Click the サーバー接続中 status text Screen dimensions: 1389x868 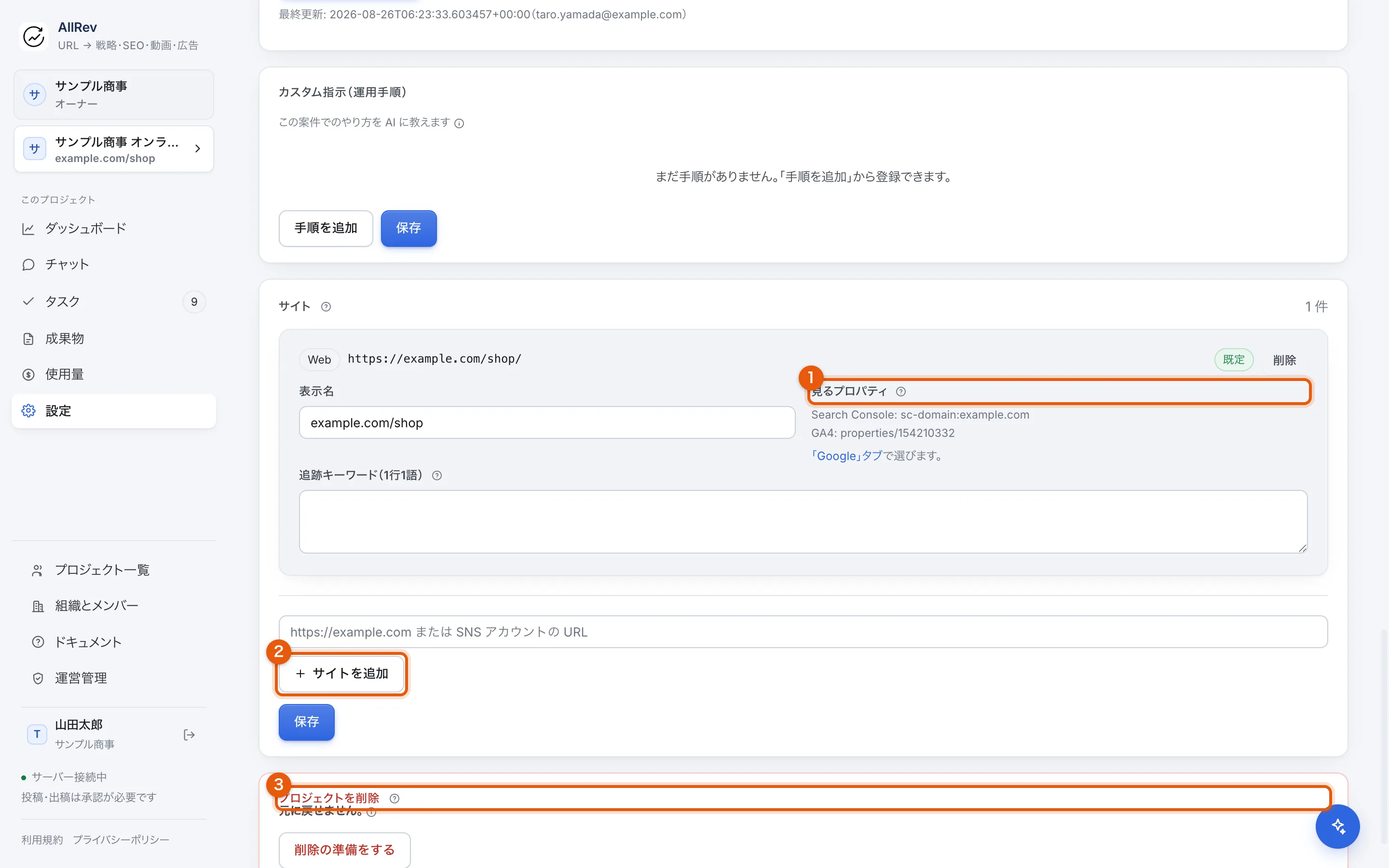pos(69,777)
